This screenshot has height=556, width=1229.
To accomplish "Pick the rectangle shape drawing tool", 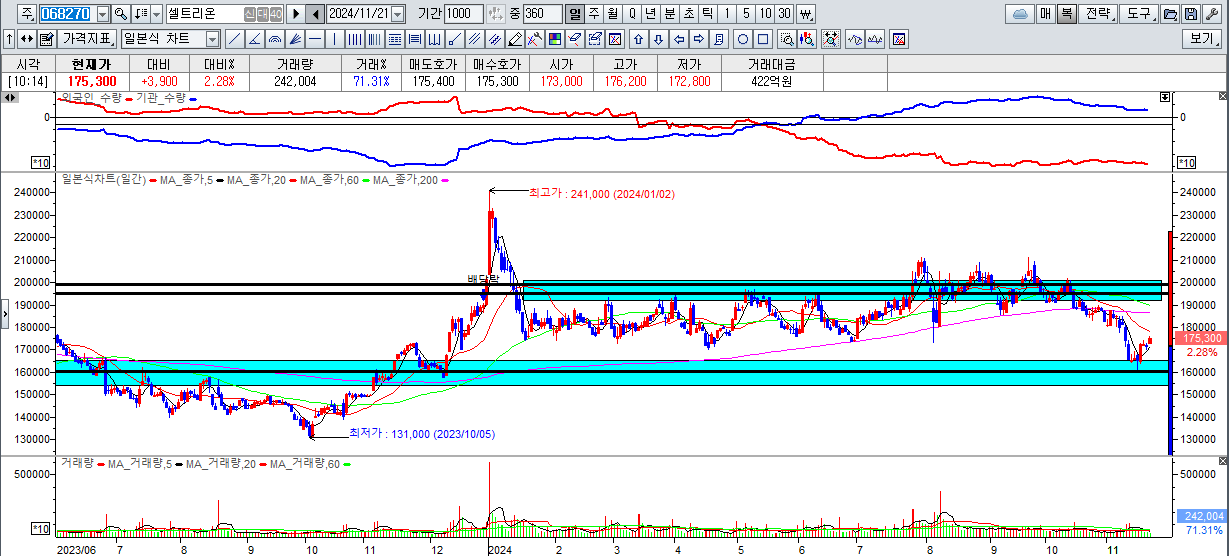I will tap(762, 40).
